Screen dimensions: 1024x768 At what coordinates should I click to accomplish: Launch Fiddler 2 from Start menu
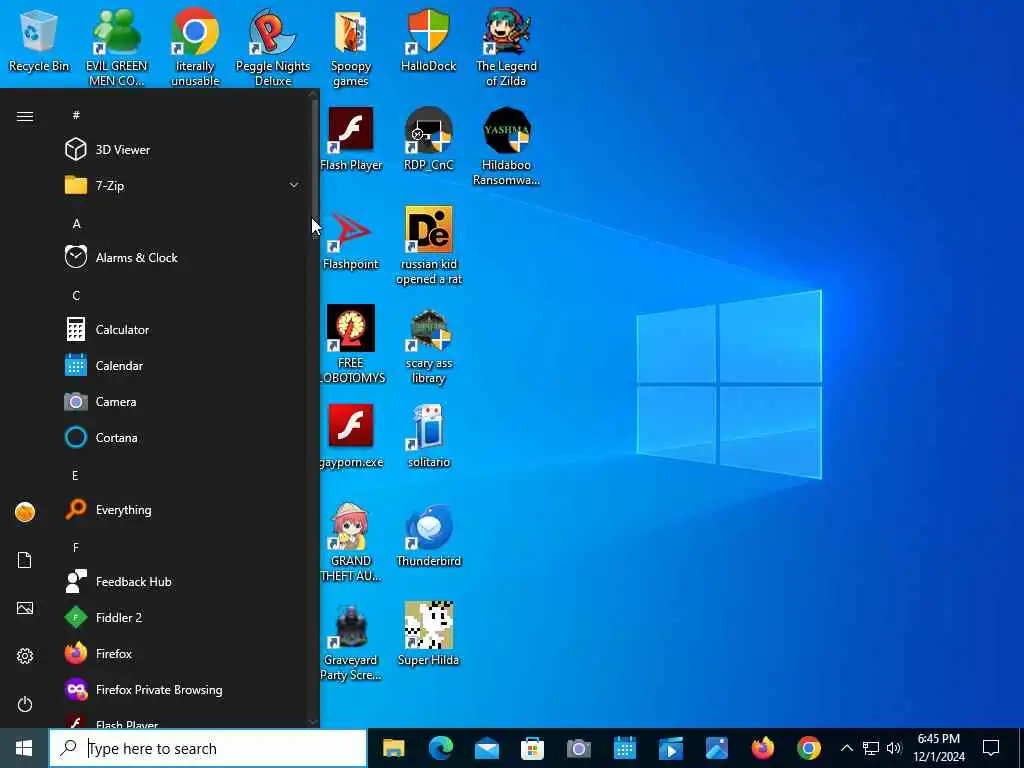pos(183,617)
